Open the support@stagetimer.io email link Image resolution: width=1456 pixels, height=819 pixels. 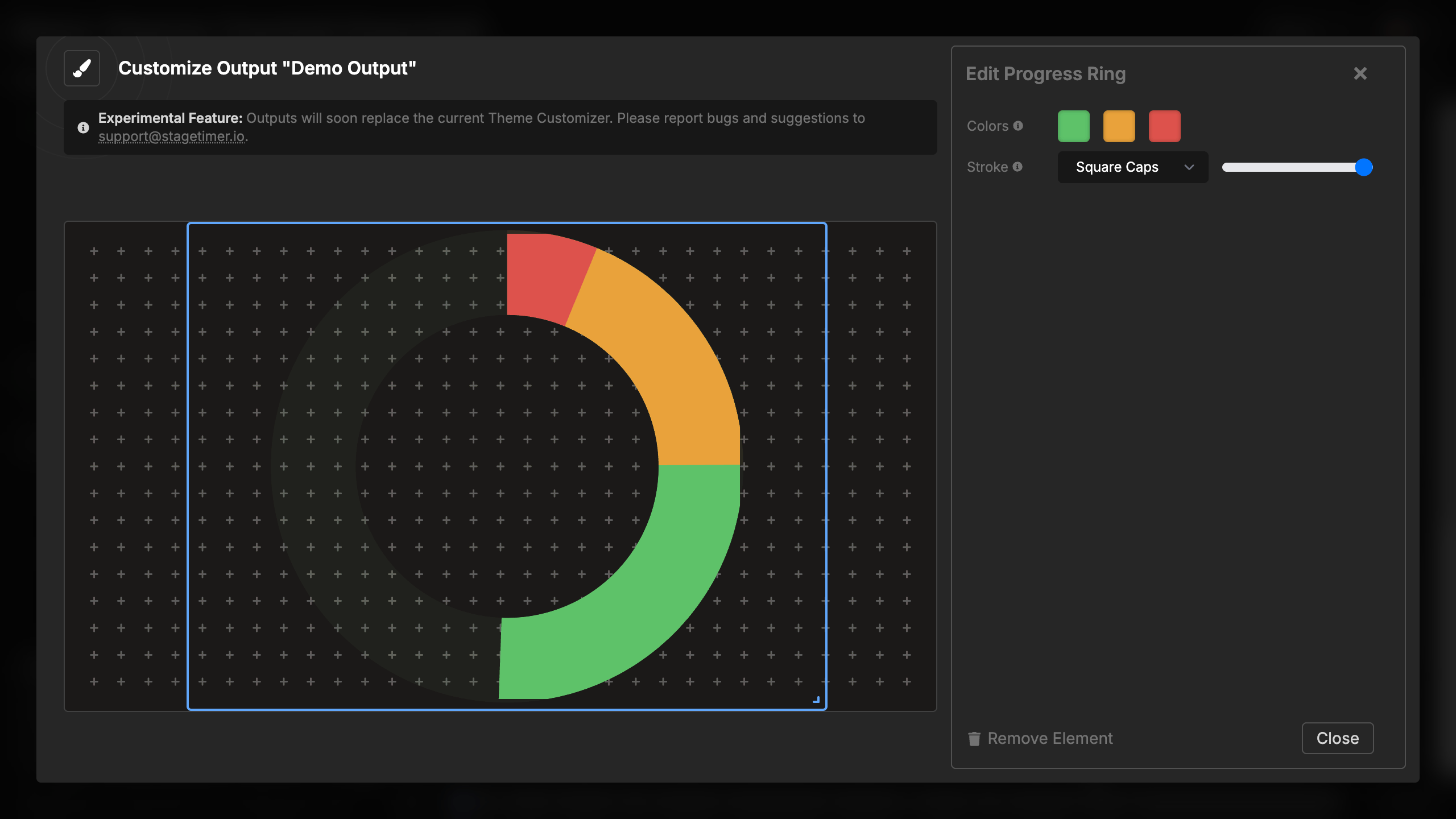point(172,136)
